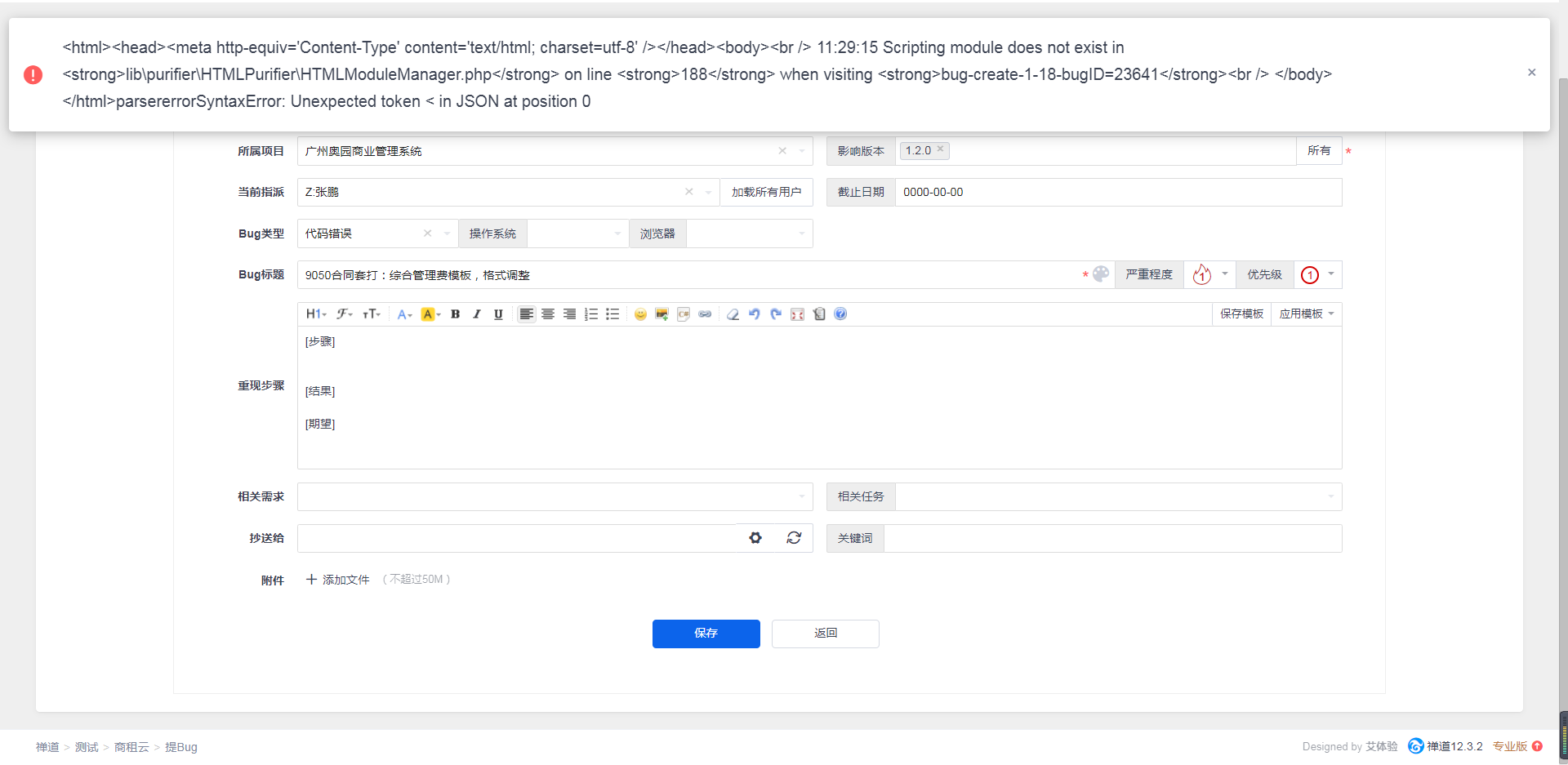Click the 所有 button for versions
The image size is (1568, 765).
1319,151
